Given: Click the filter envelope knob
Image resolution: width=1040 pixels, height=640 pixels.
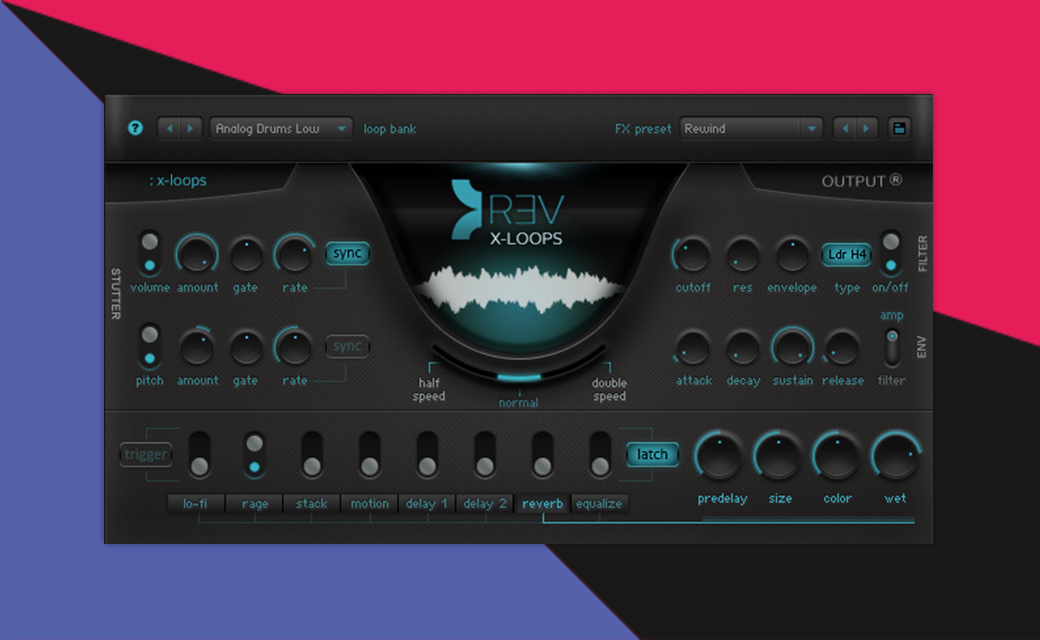Looking at the screenshot, I should [791, 255].
